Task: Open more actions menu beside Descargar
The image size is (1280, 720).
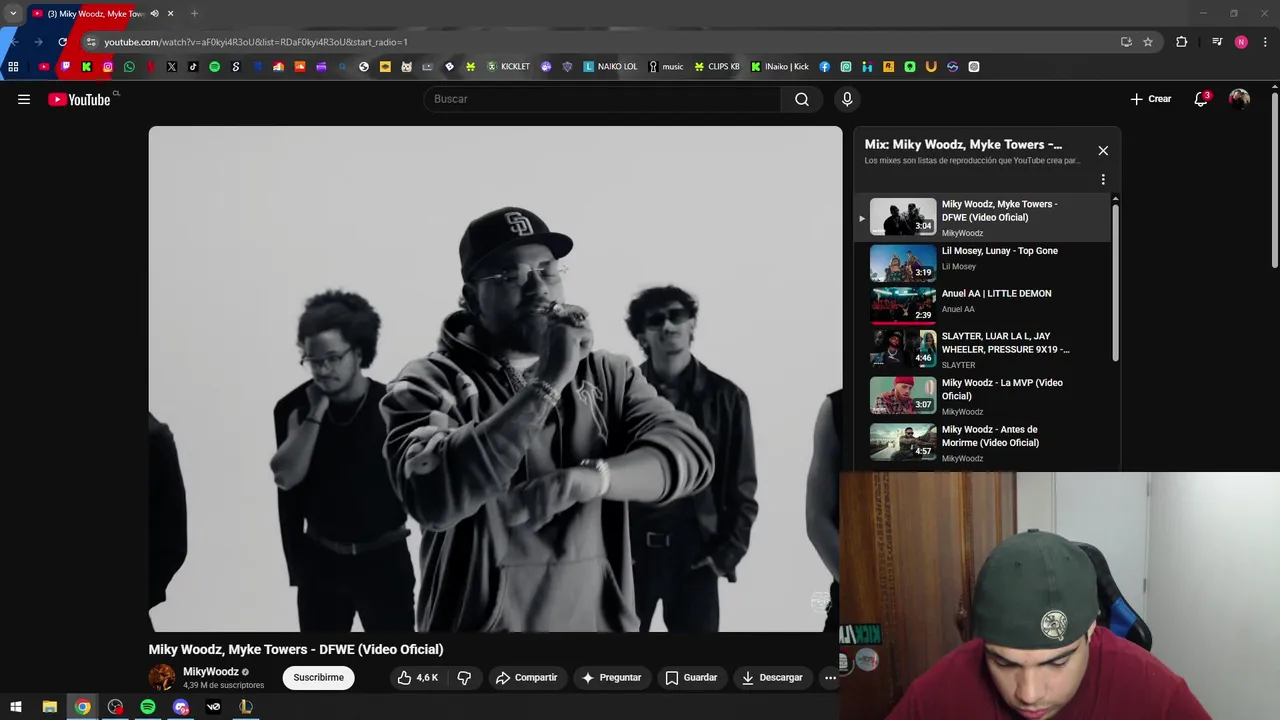Action: tap(830, 678)
